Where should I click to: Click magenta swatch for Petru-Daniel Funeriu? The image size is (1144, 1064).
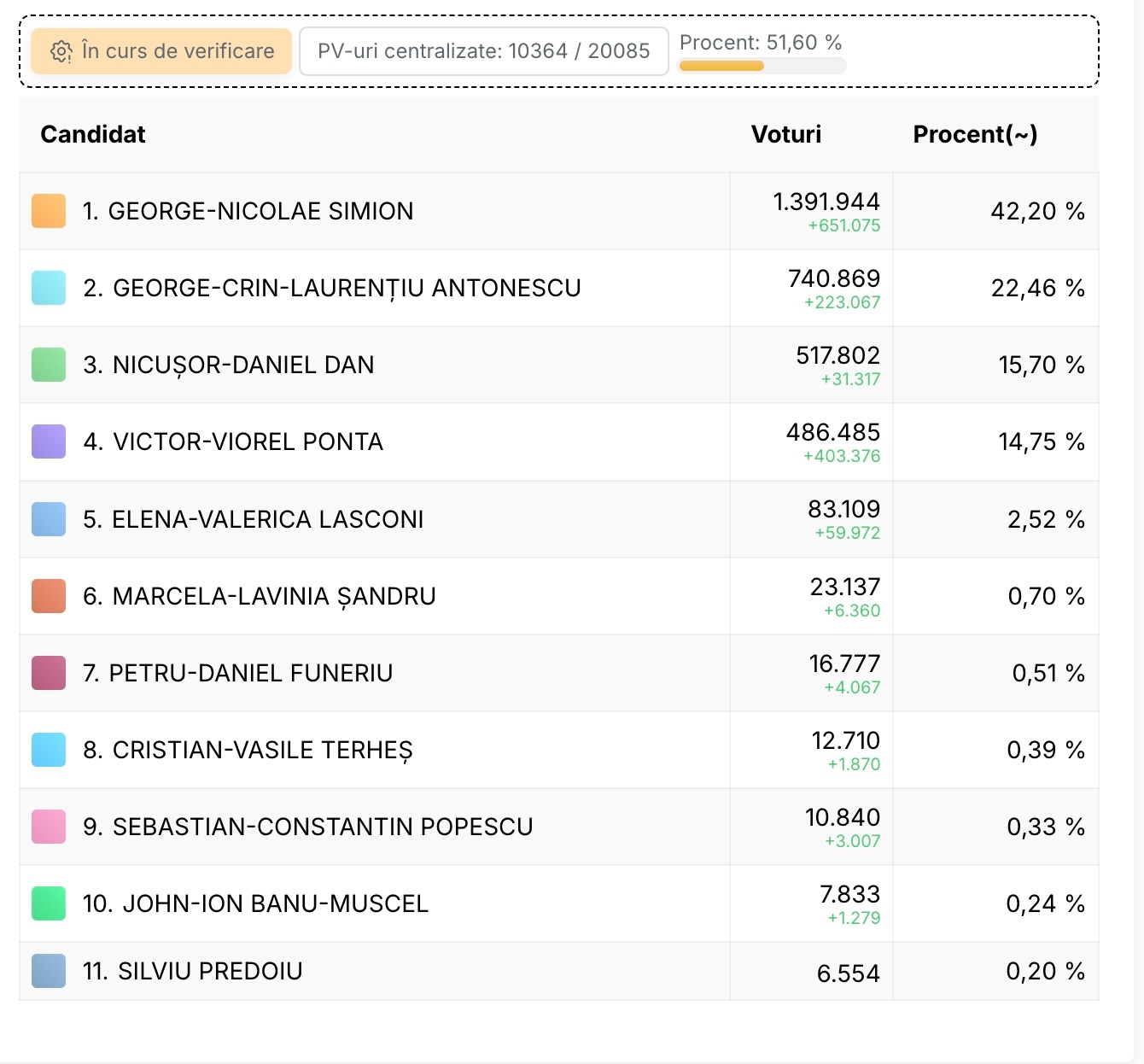[49, 673]
